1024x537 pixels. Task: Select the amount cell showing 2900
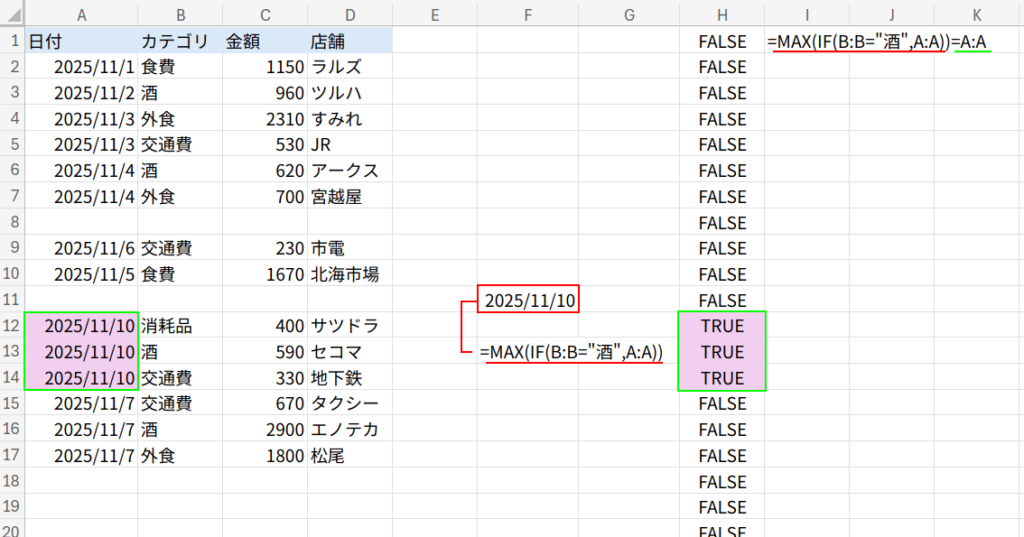coord(264,430)
